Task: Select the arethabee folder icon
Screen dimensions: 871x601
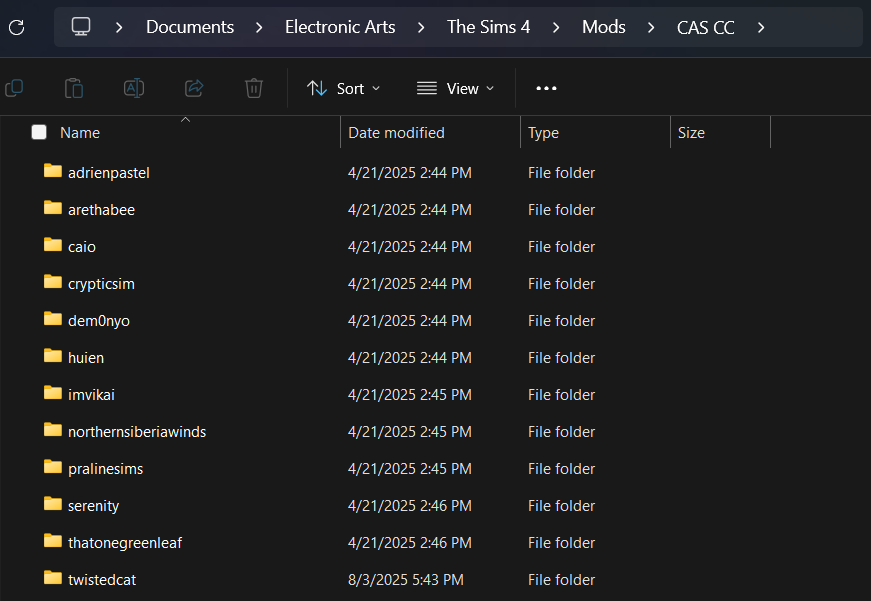Action: [x=53, y=208]
